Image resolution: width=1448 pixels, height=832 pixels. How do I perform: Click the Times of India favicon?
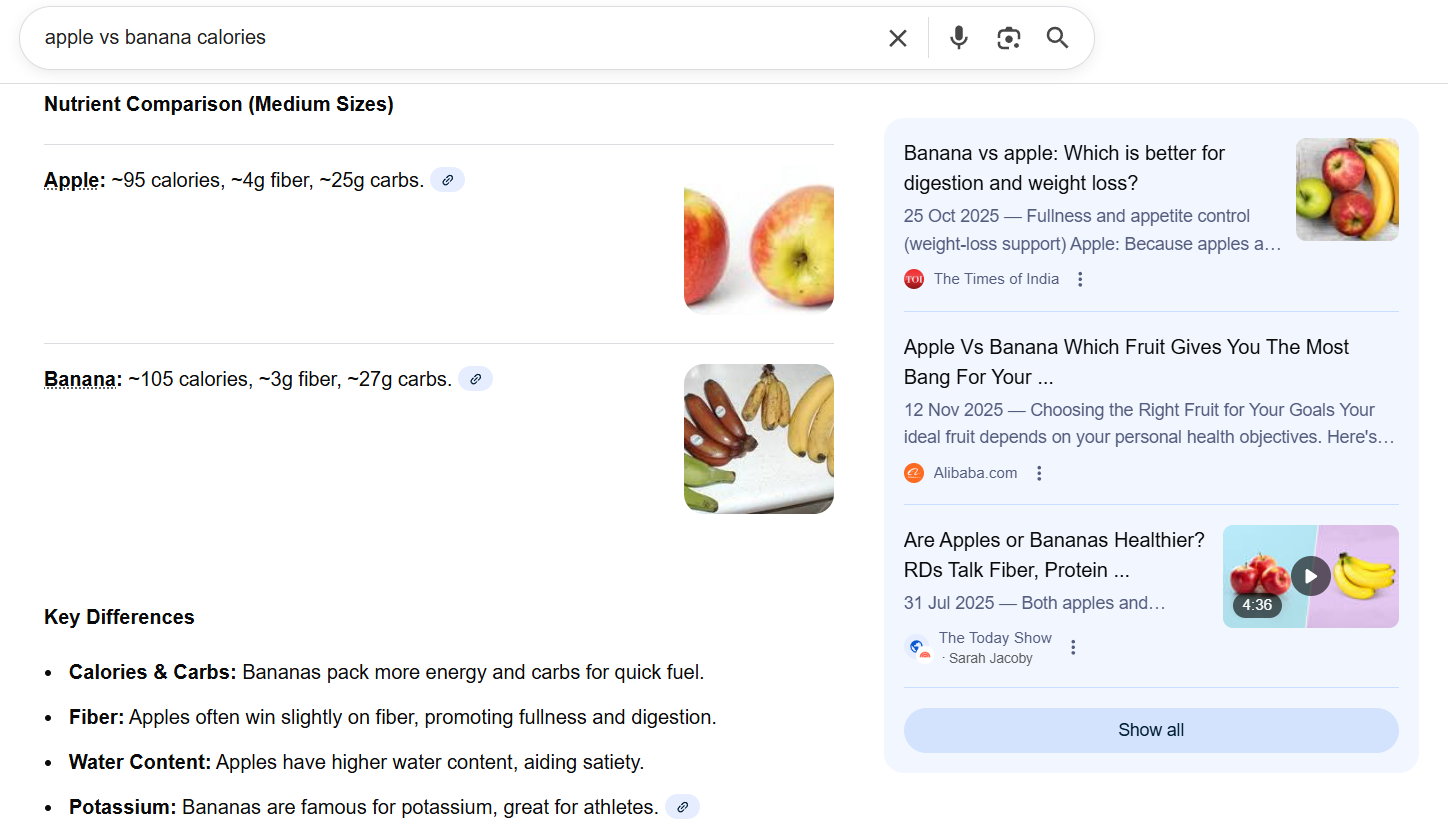[x=913, y=279]
